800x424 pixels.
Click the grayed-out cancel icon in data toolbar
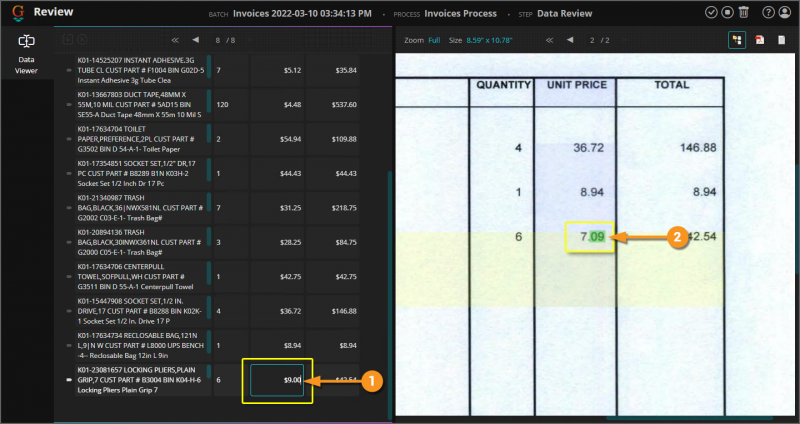pyautogui.click(x=82, y=39)
